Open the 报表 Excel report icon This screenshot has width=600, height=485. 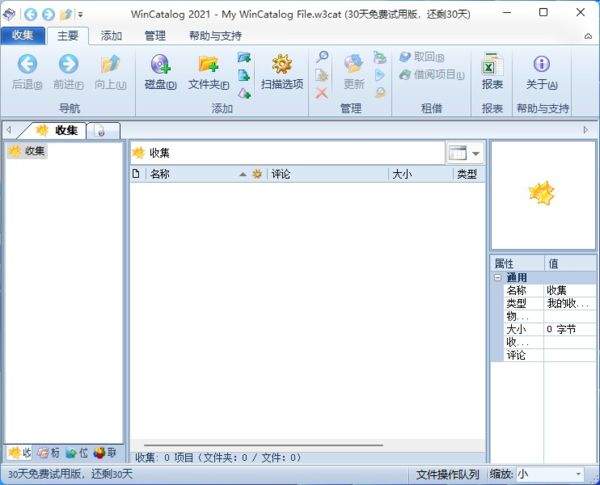click(x=492, y=64)
